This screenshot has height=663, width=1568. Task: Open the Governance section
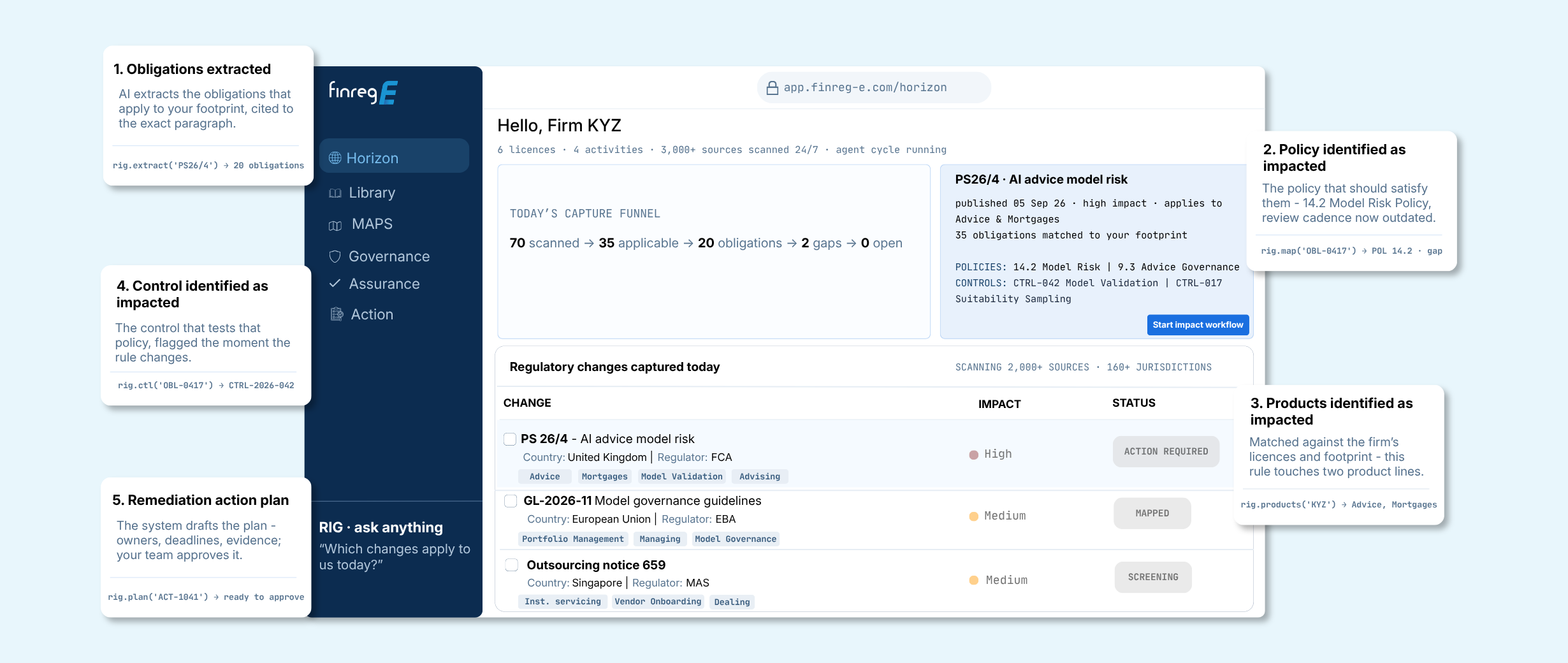pos(389,256)
